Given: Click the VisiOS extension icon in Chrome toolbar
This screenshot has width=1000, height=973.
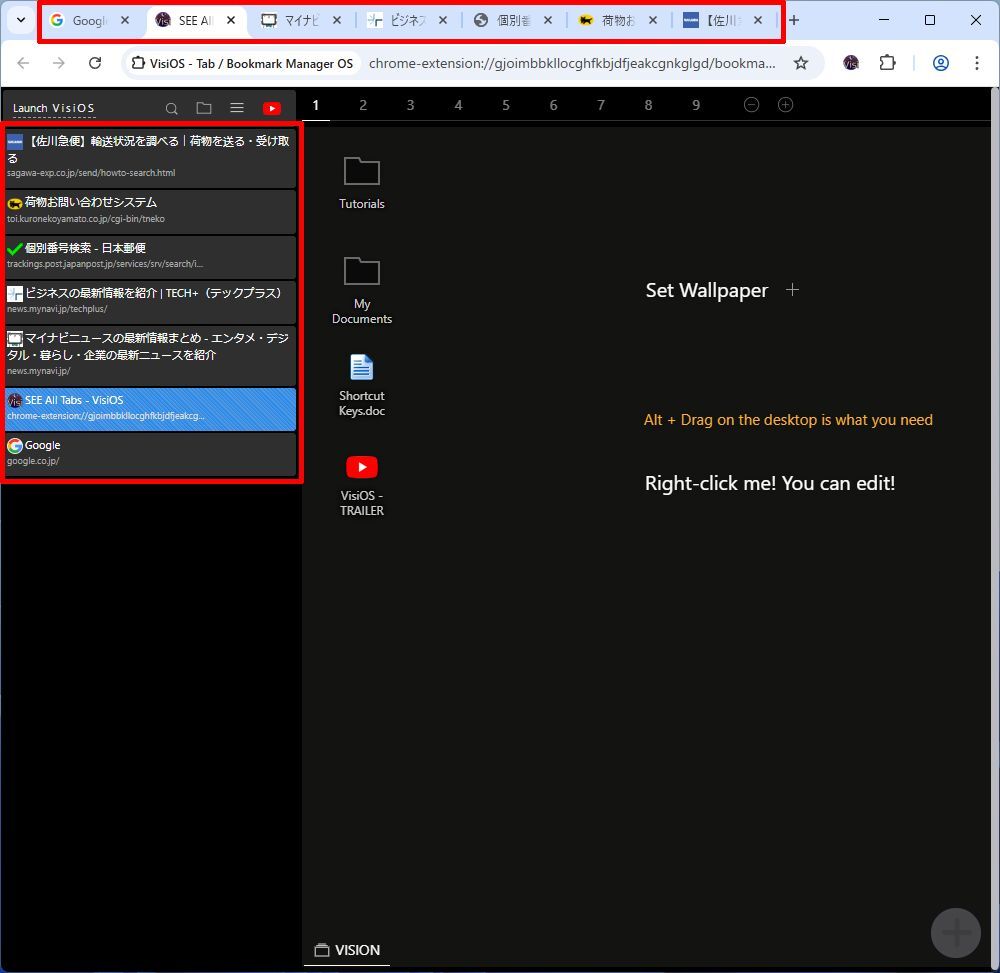Looking at the screenshot, I should click(851, 62).
